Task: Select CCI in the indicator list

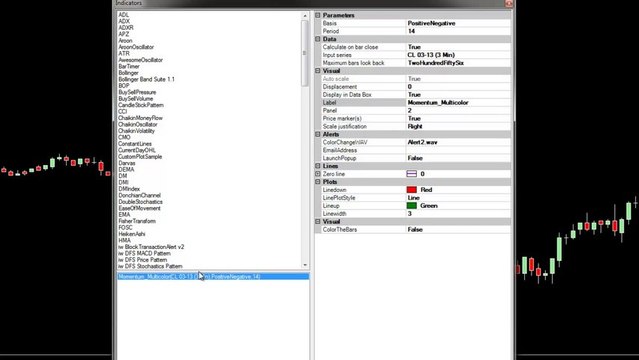Action: pos(123,112)
